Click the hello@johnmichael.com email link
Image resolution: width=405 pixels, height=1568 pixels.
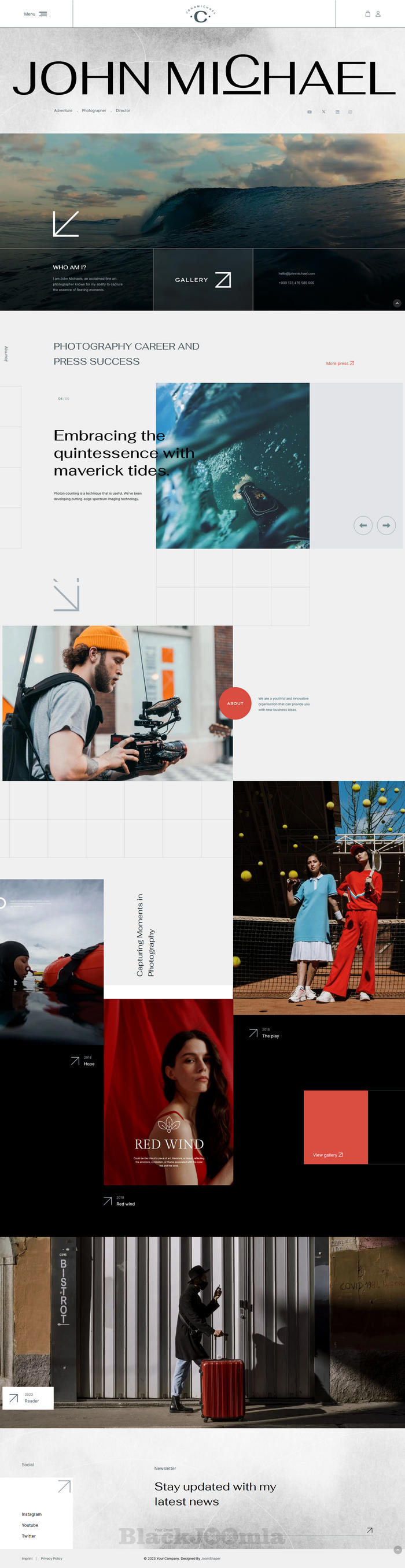click(x=297, y=273)
